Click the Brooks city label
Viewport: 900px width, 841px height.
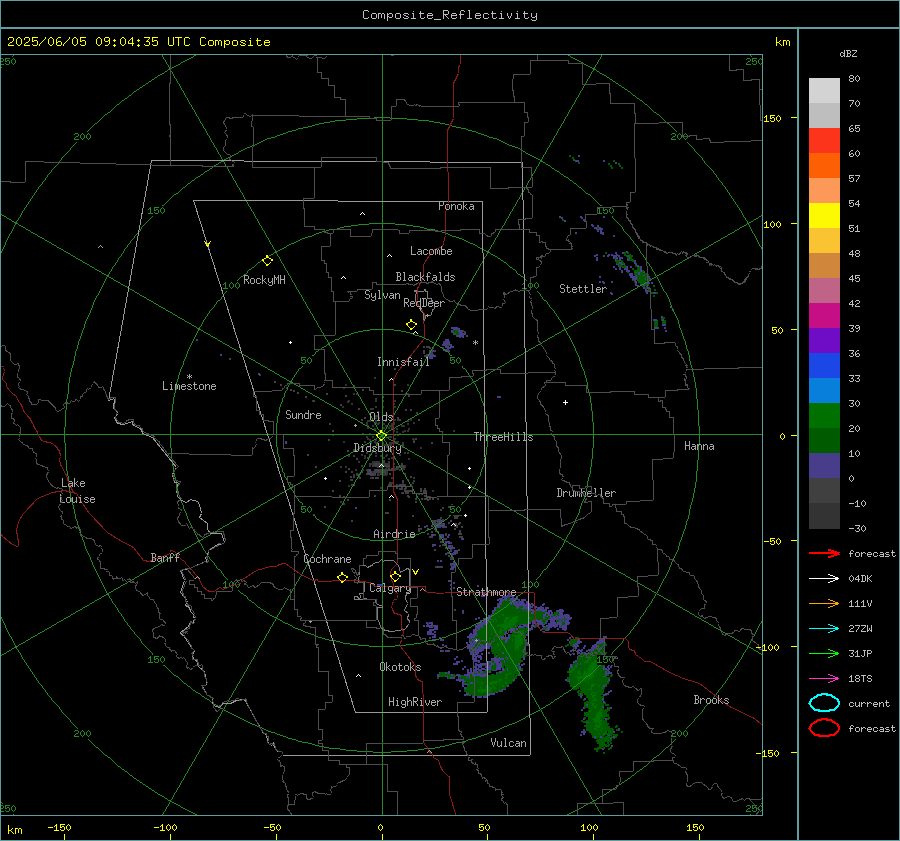tap(711, 700)
